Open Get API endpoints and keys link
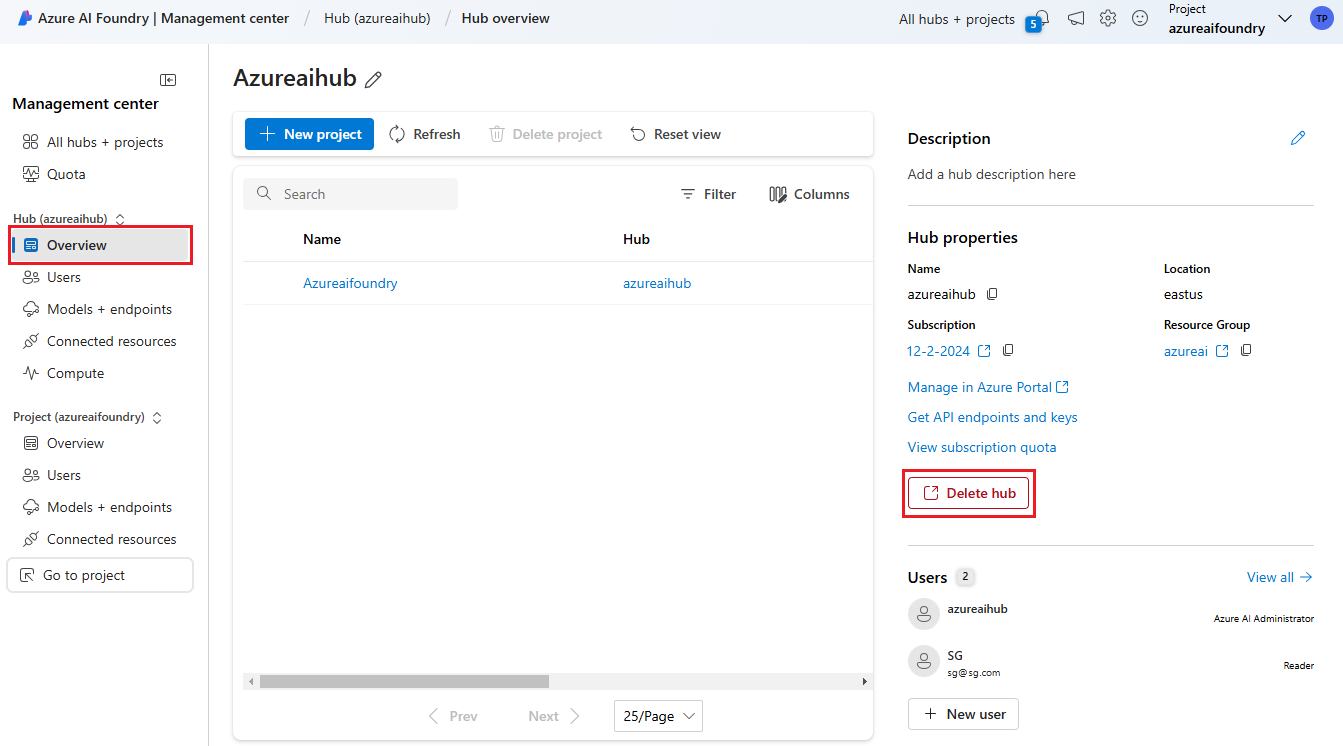Image resolution: width=1343 pixels, height=746 pixels. click(993, 417)
